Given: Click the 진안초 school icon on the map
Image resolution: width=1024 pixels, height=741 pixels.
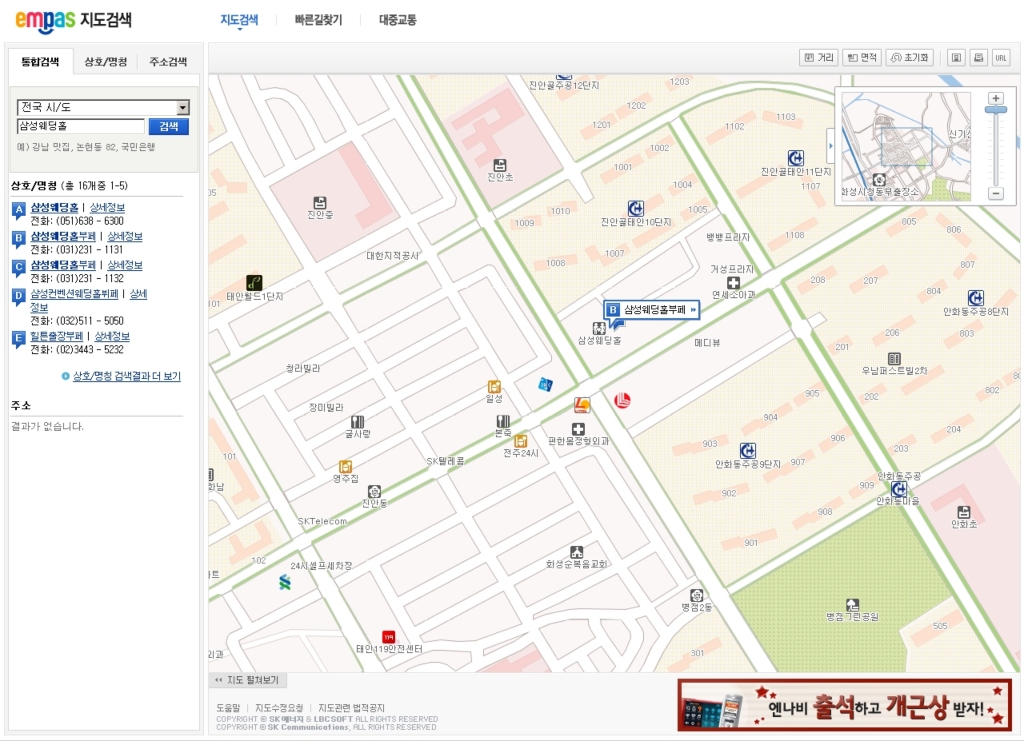Looking at the screenshot, I should pyautogui.click(x=500, y=165).
